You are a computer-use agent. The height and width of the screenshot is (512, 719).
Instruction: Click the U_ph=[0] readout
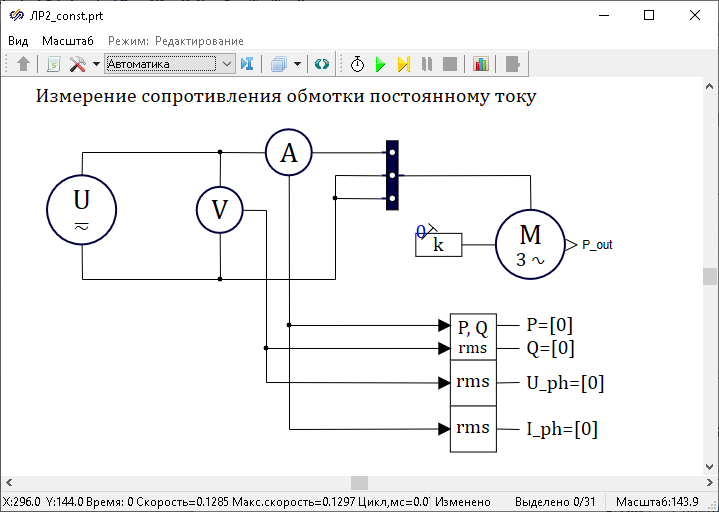click(565, 383)
